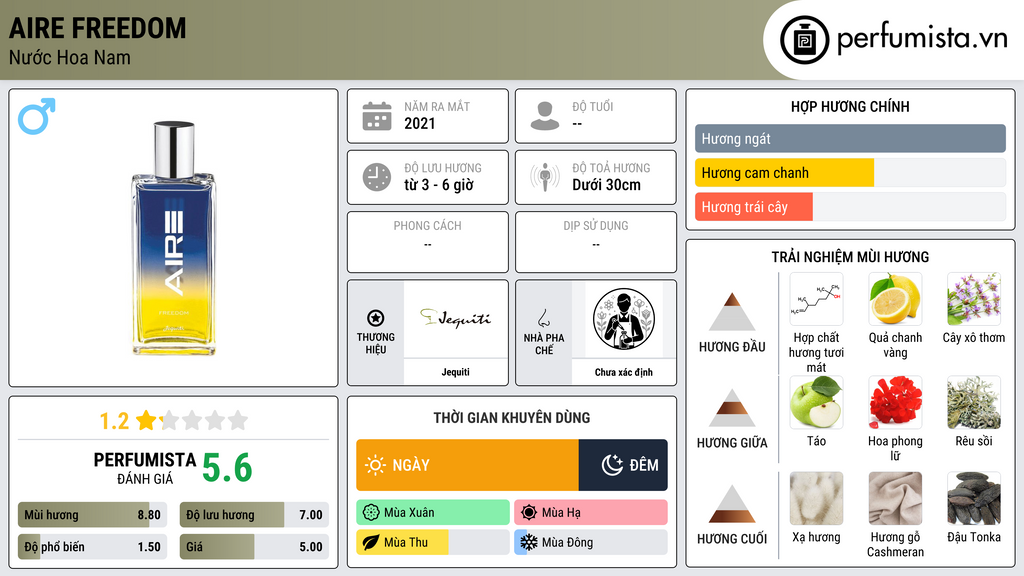Click the perfumista.vn bottle logo icon
1024x576 pixels.
(805, 40)
